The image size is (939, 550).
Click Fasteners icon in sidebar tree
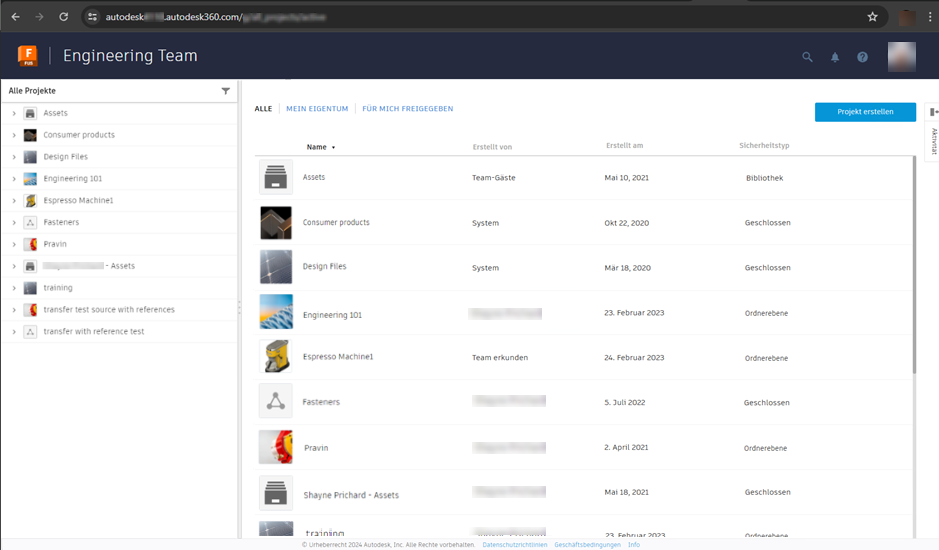30,222
